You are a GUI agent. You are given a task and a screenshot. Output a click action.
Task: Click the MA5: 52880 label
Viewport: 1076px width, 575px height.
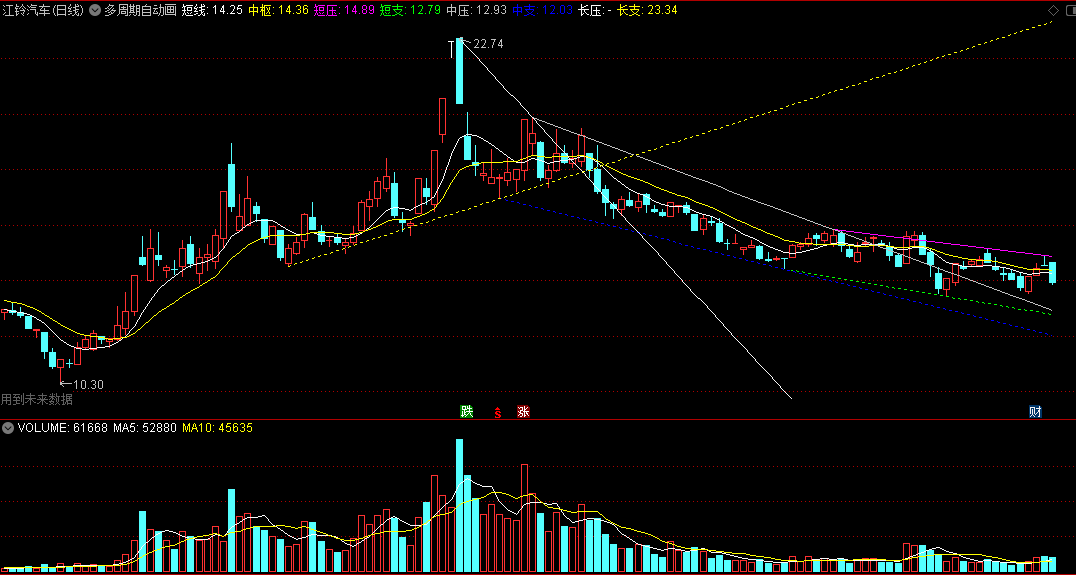(145, 427)
